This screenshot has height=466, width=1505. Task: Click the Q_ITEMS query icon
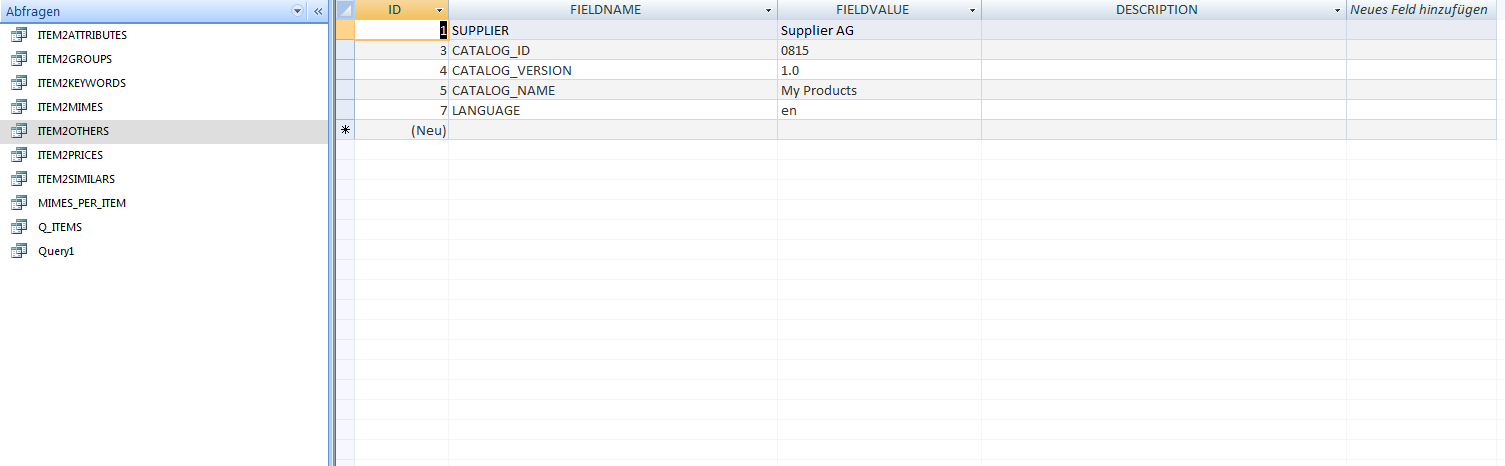pyautogui.click(x=18, y=227)
